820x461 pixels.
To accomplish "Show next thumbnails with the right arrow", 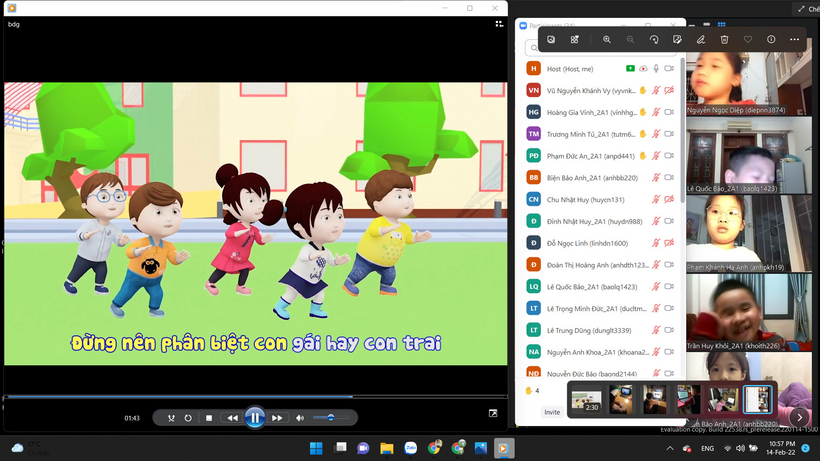I will click(798, 417).
